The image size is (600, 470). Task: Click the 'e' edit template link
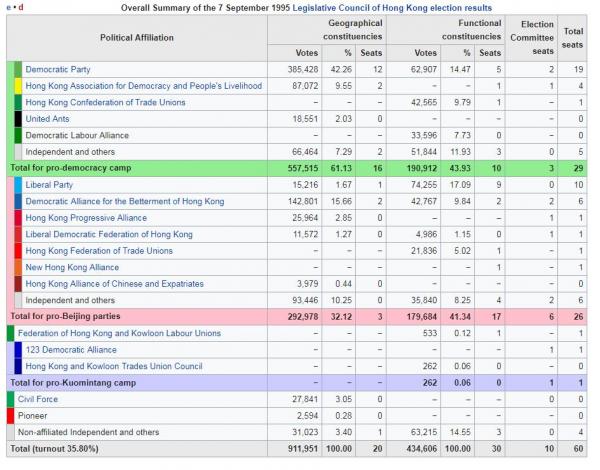[x=9, y=7]
